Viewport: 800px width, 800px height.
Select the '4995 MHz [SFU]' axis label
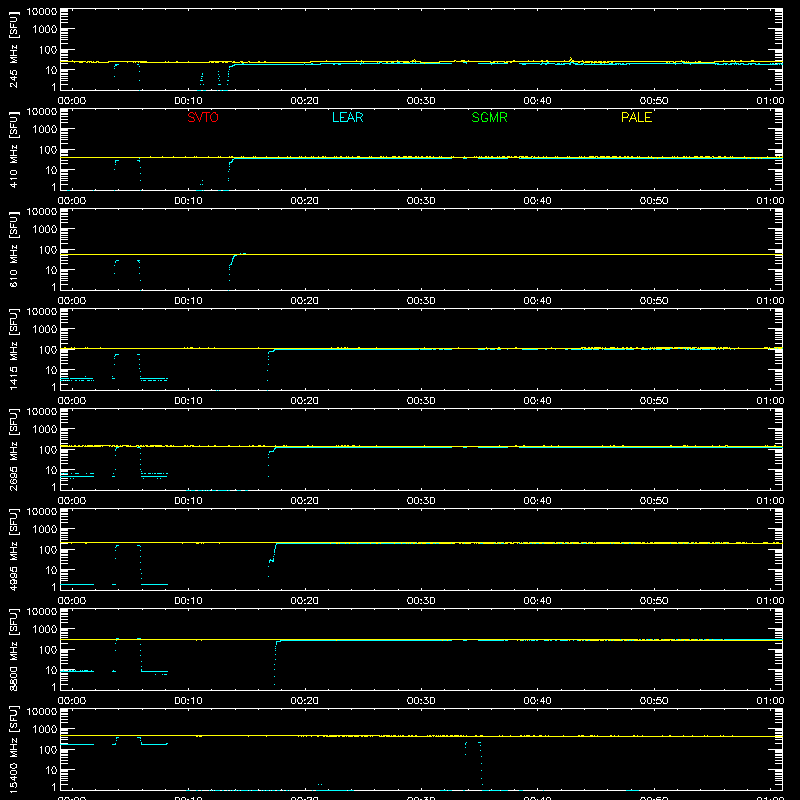[x=14, y=549]
